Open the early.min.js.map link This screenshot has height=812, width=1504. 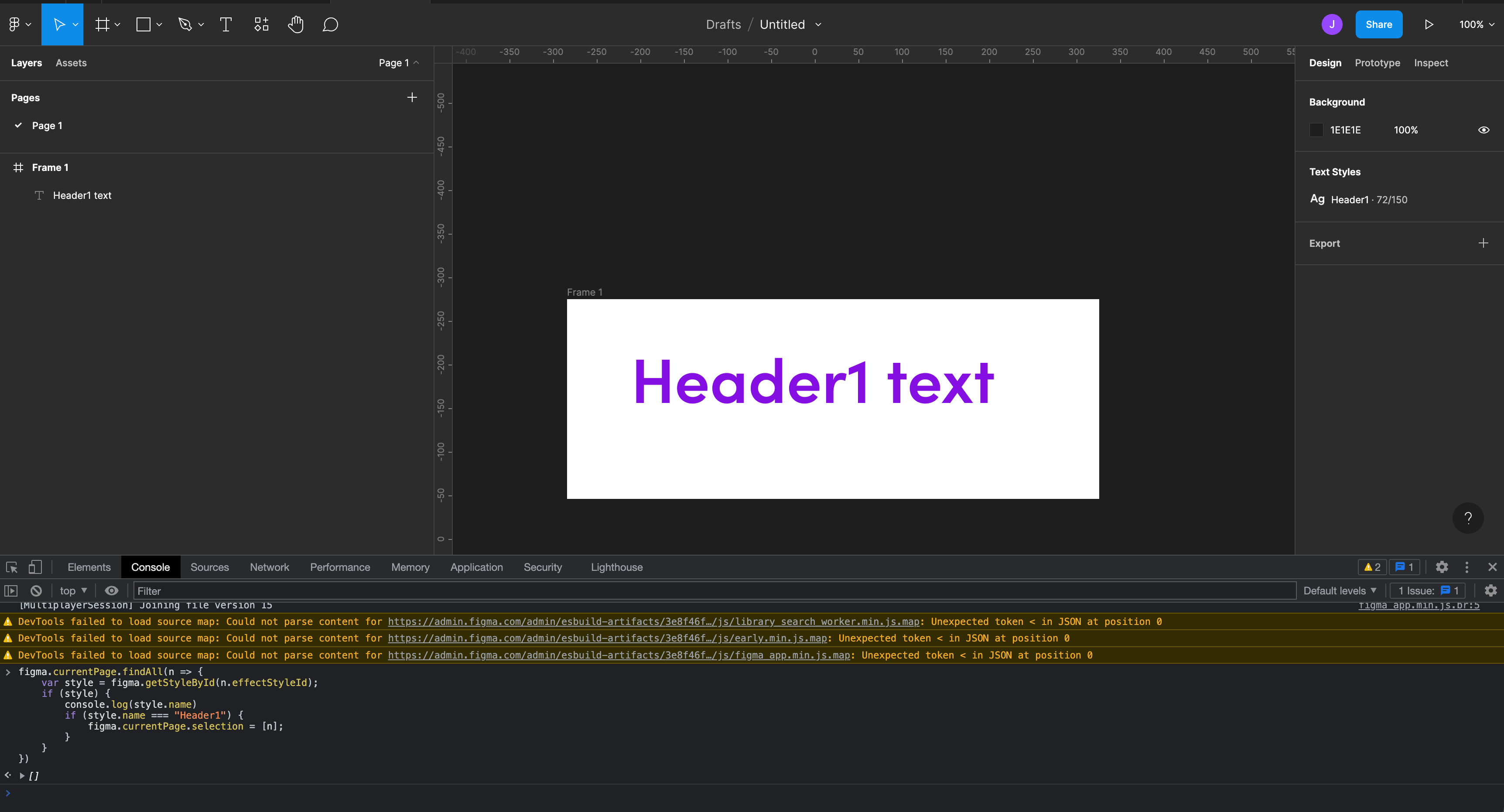tap(607, 638)
